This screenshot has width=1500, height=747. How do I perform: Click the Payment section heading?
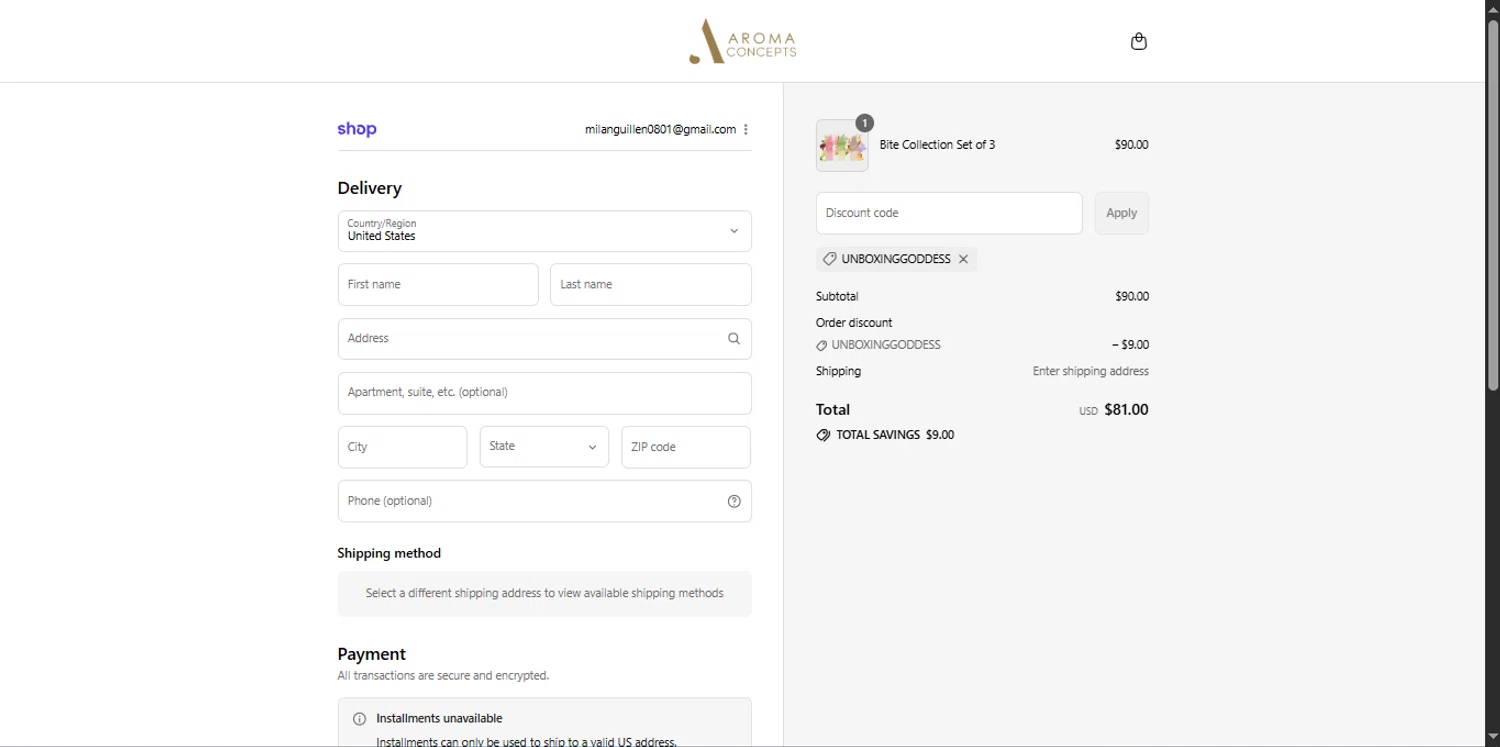click(371, 654)
